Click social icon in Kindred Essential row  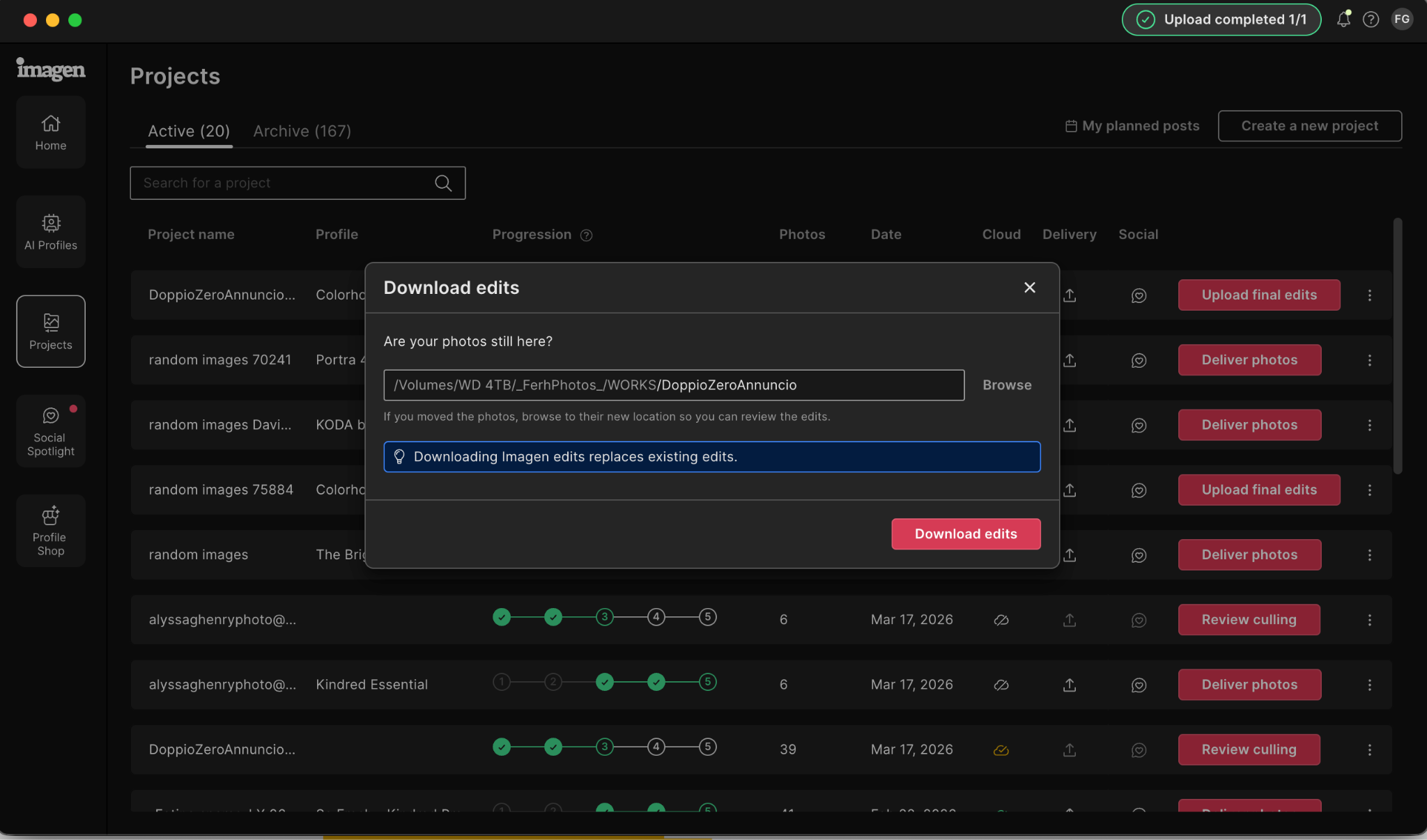click(1139, 685)
